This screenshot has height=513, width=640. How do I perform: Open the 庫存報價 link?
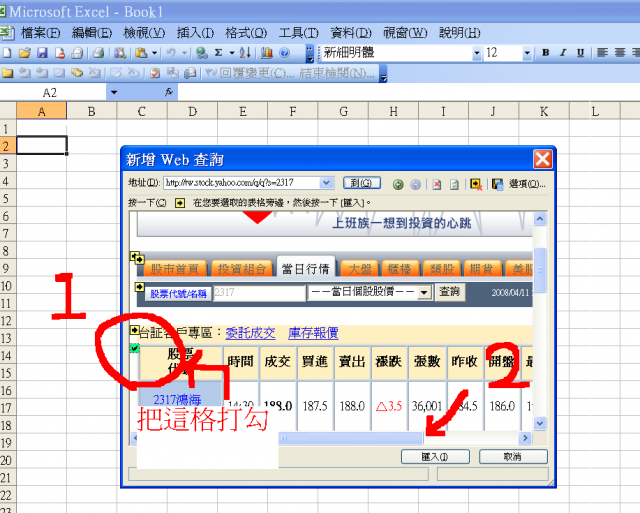tap(313, 333)
